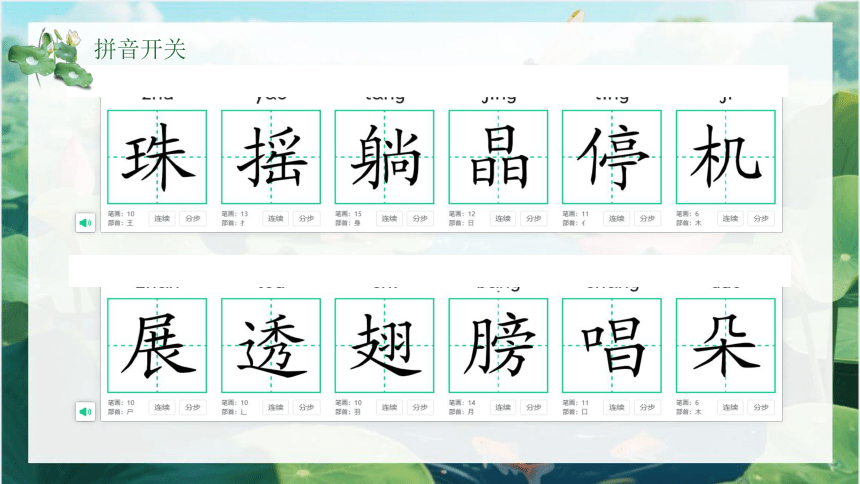Click 分步 button under 珠
The image size is (860, 484).
pos(193,218)
